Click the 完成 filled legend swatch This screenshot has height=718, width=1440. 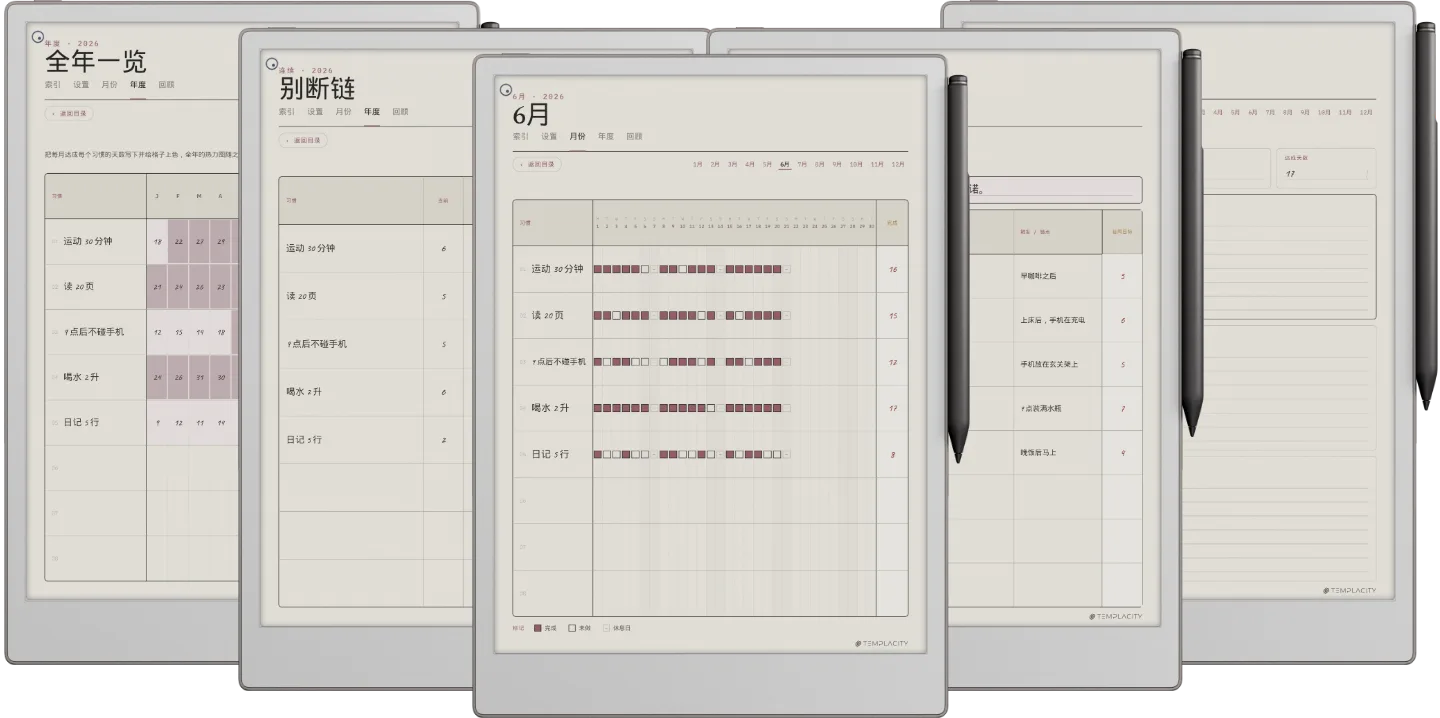tap(538, 628)
